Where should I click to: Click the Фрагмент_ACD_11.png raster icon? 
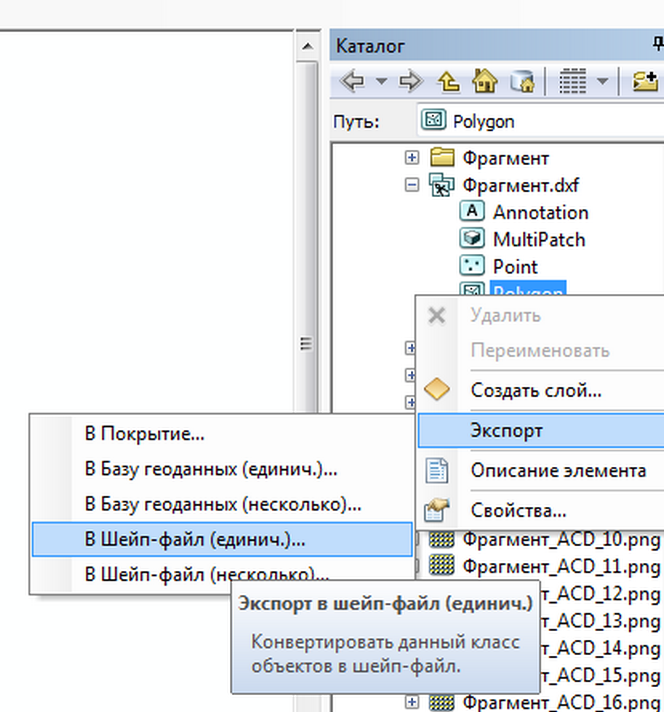tap(441, 566)
